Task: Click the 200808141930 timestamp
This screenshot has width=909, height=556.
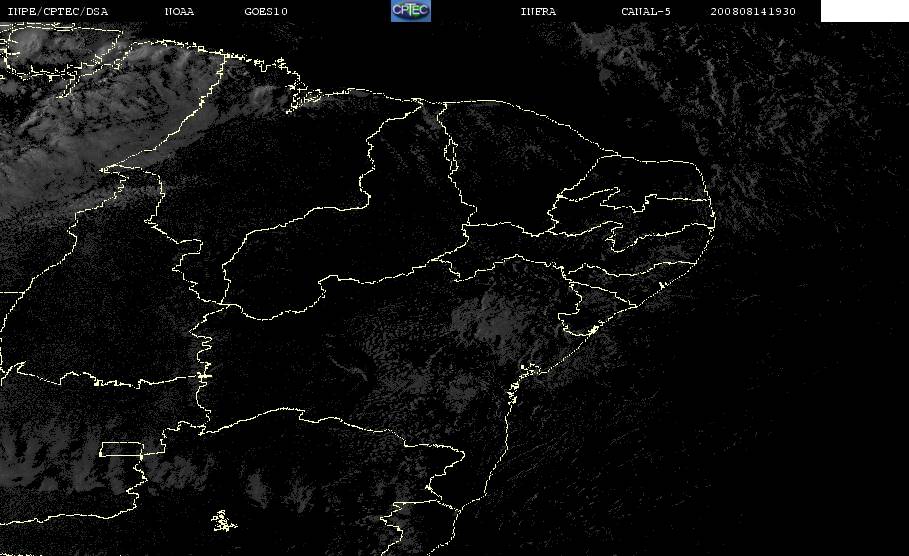Action: point(753,12)
